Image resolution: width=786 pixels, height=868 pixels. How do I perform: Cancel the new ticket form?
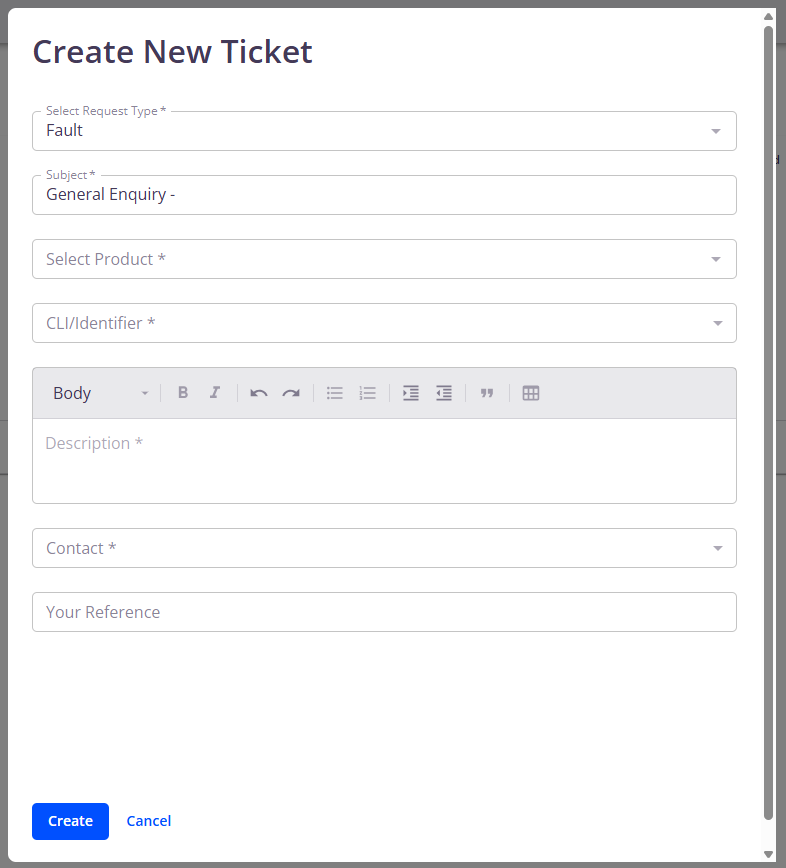(149, 821)
